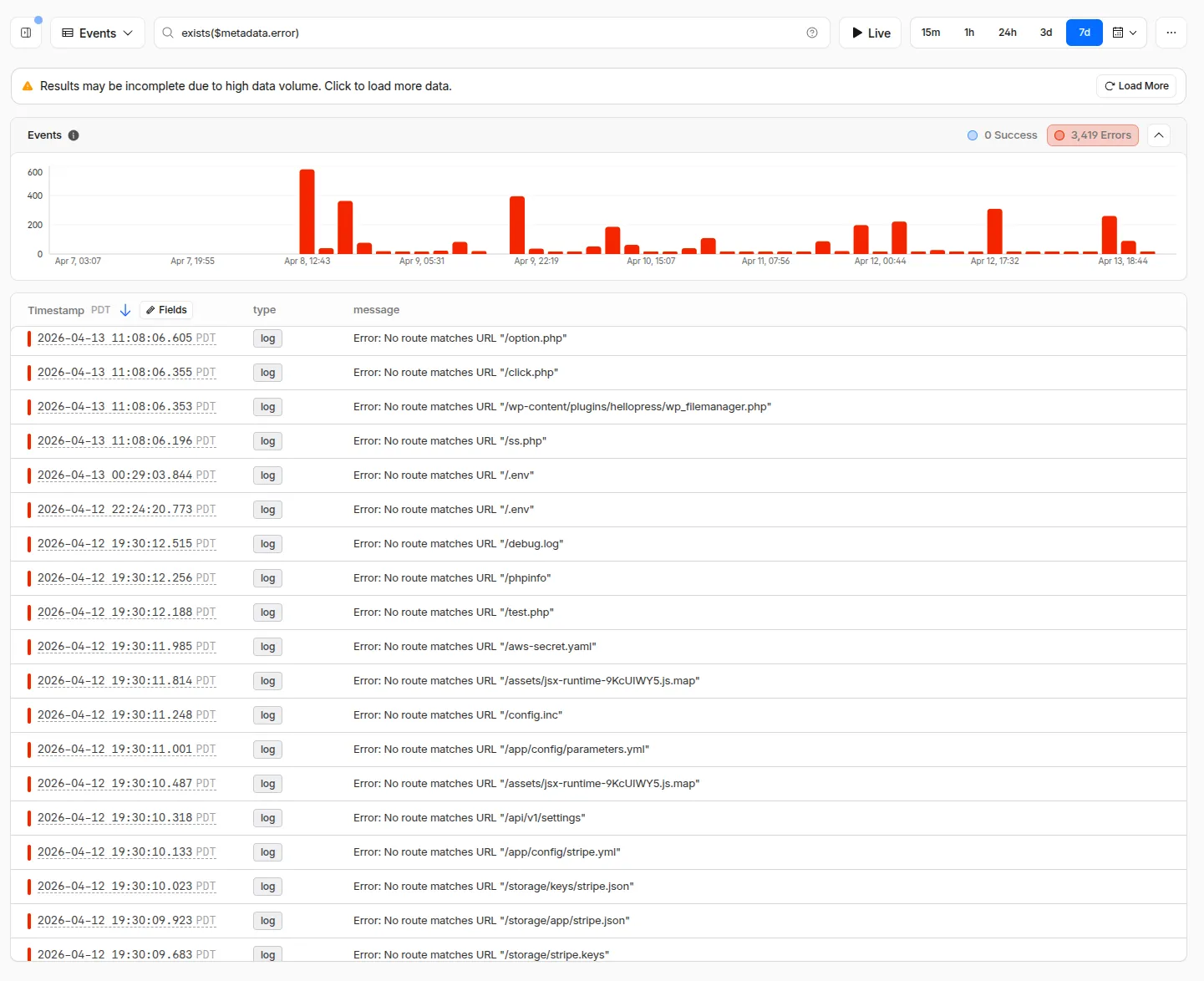Click the log badge for /click.php row
The height and width of the screenshot is (981, 1204).
click(x=267, y=373)
